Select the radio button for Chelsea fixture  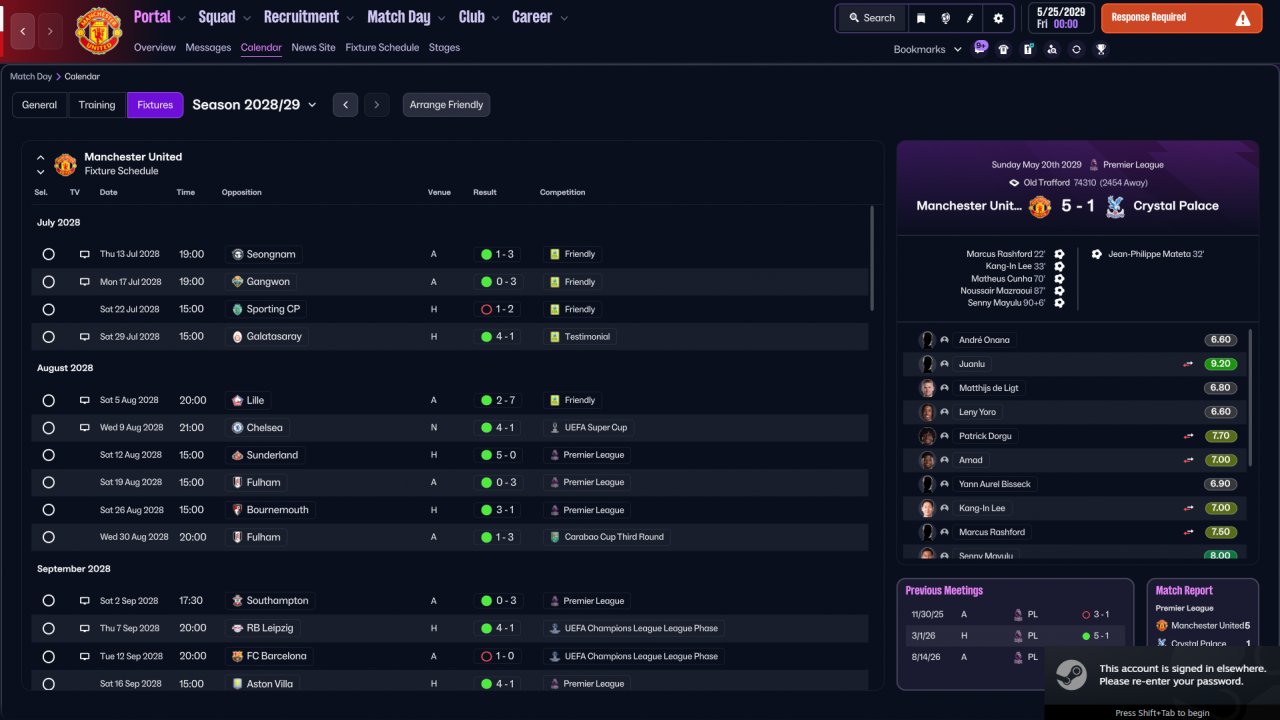click(48, 427)
